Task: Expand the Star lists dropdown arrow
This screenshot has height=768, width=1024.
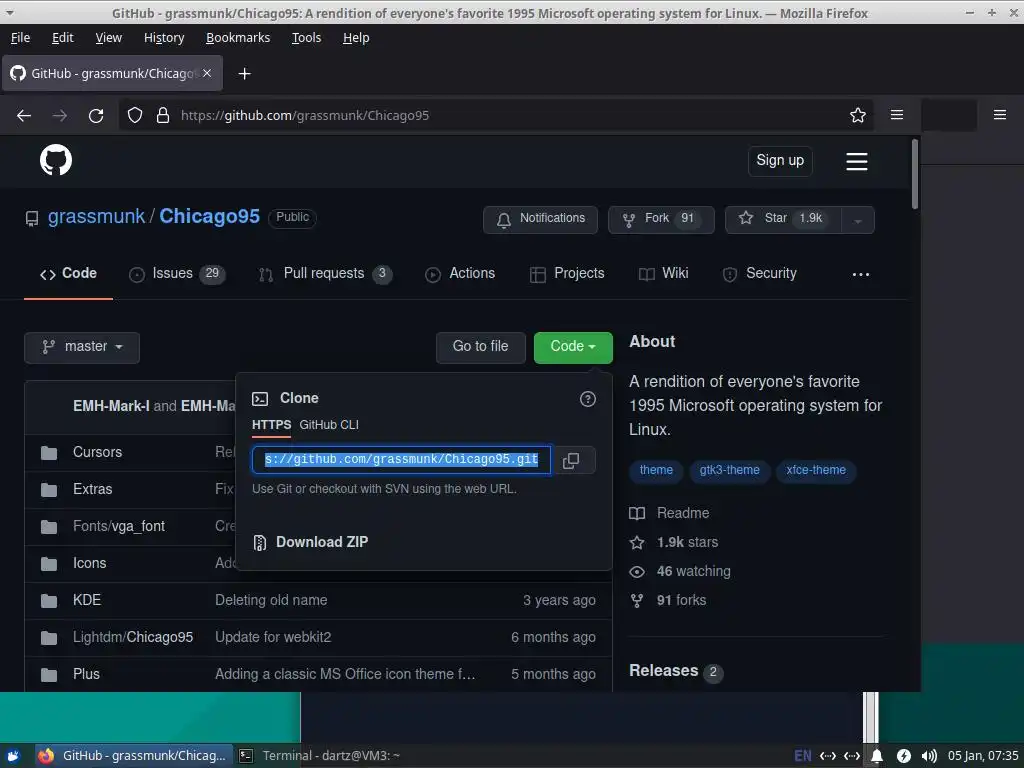Action: [857, 221]
